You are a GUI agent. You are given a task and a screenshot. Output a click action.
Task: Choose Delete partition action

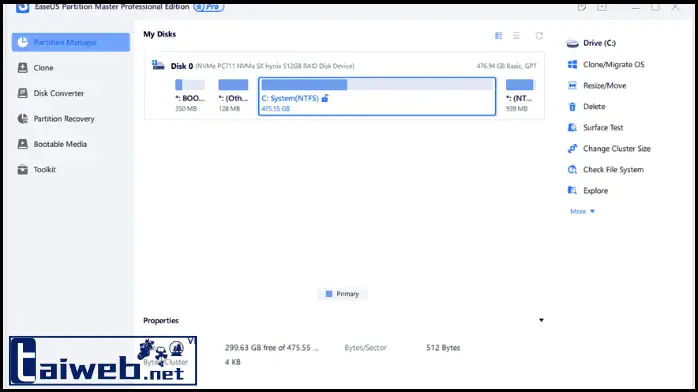594,107
